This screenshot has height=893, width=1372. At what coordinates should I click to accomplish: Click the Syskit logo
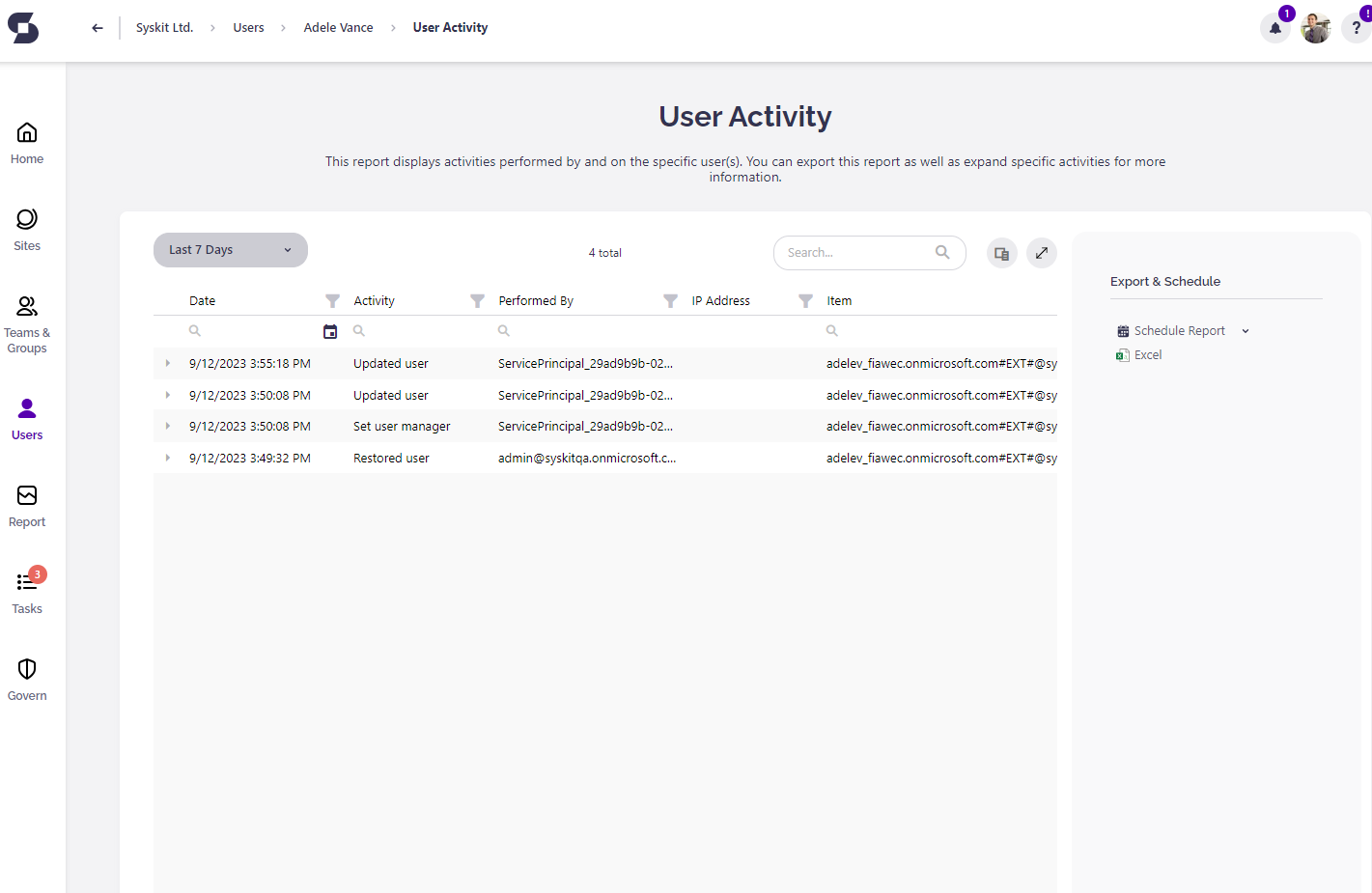click(x=22, y=28)
